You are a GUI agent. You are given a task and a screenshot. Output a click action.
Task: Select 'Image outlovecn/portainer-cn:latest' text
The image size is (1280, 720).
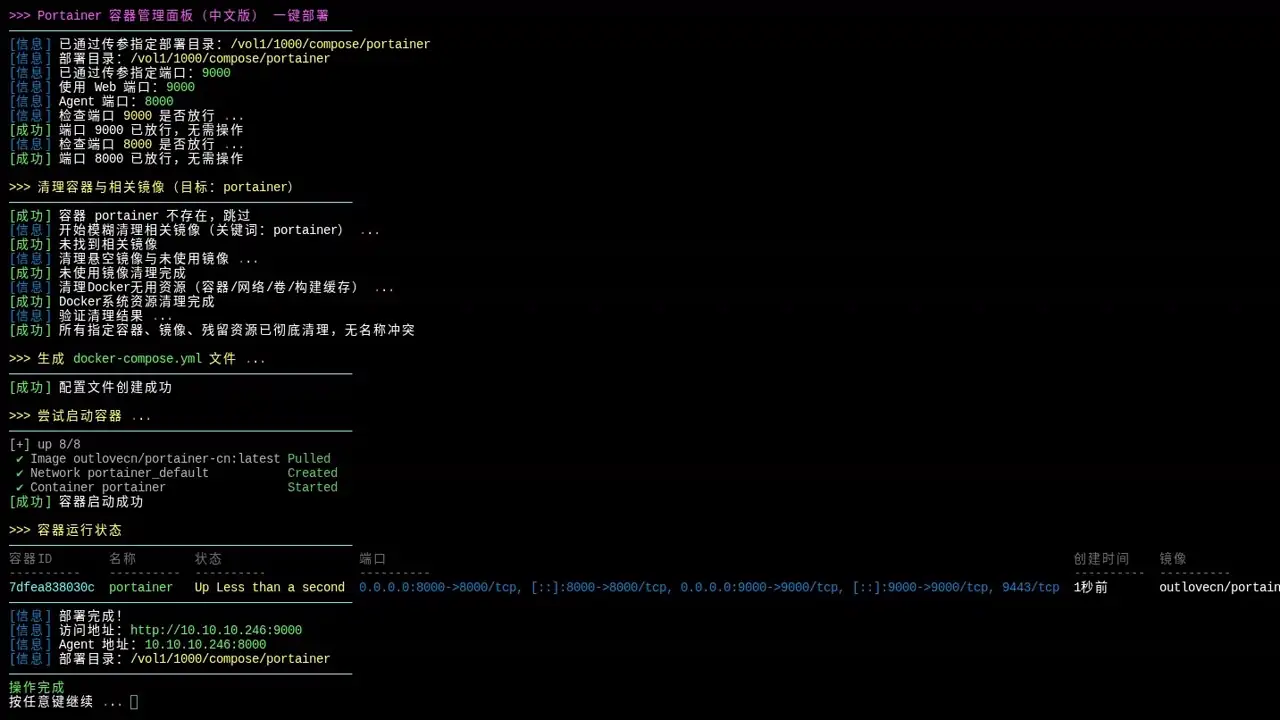click(155, 459)
